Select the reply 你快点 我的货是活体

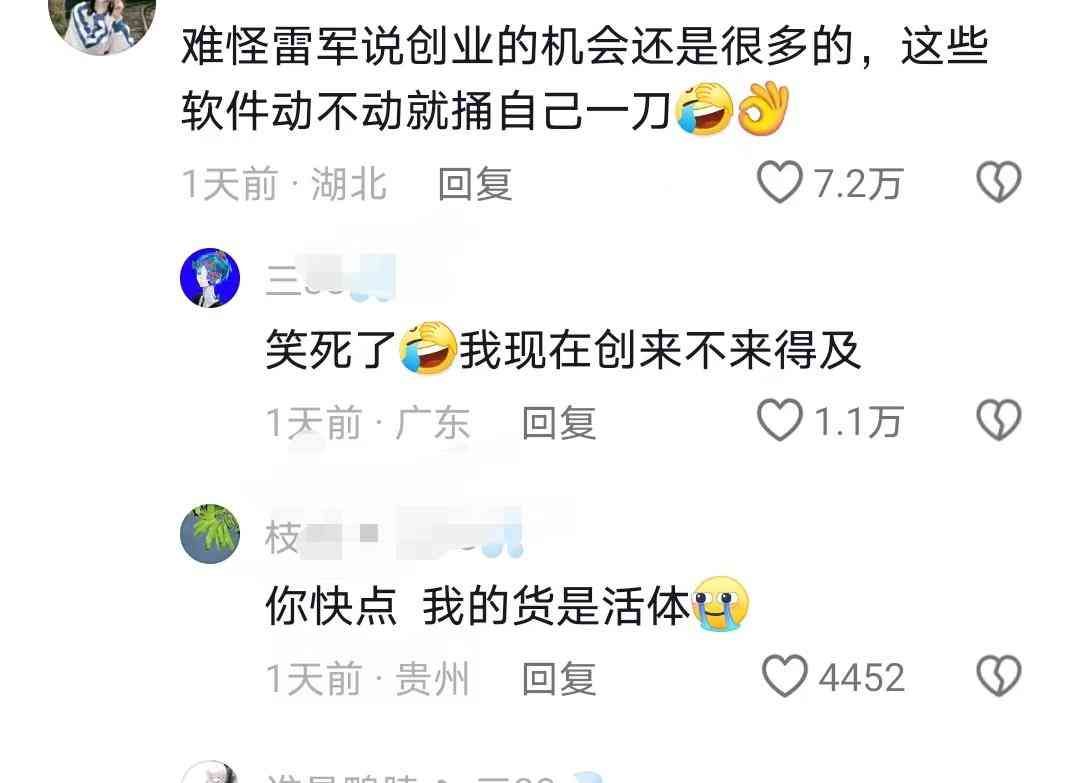click(x=507, y=605)
